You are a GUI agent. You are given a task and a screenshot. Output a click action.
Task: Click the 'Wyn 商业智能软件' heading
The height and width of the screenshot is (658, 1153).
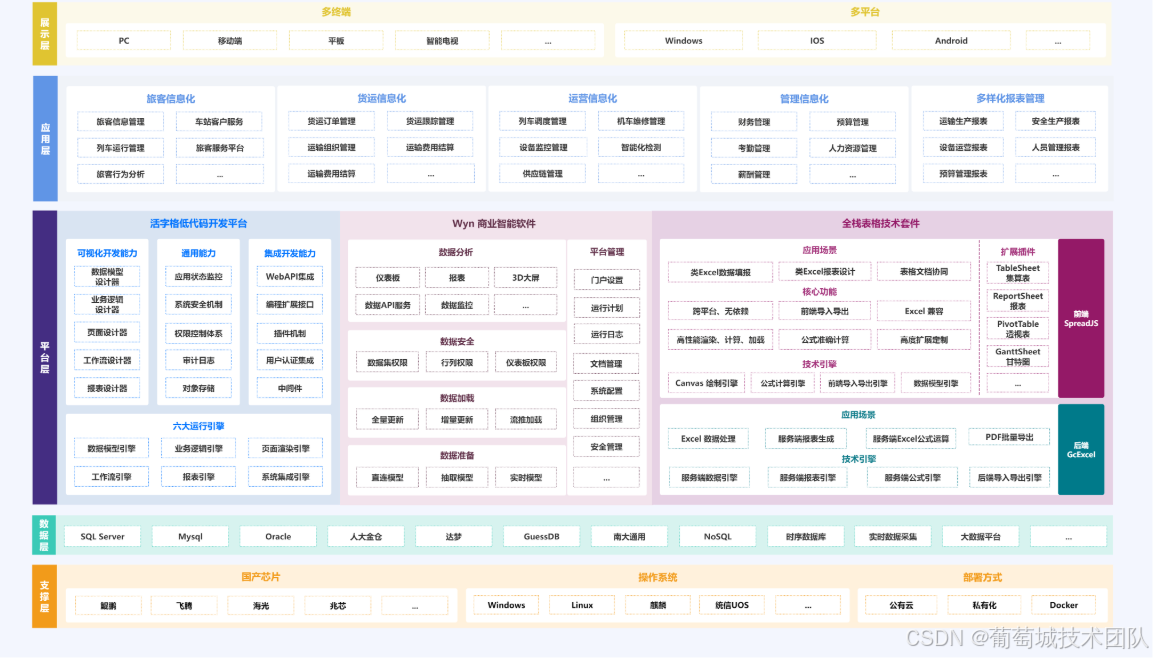[494, 223]
